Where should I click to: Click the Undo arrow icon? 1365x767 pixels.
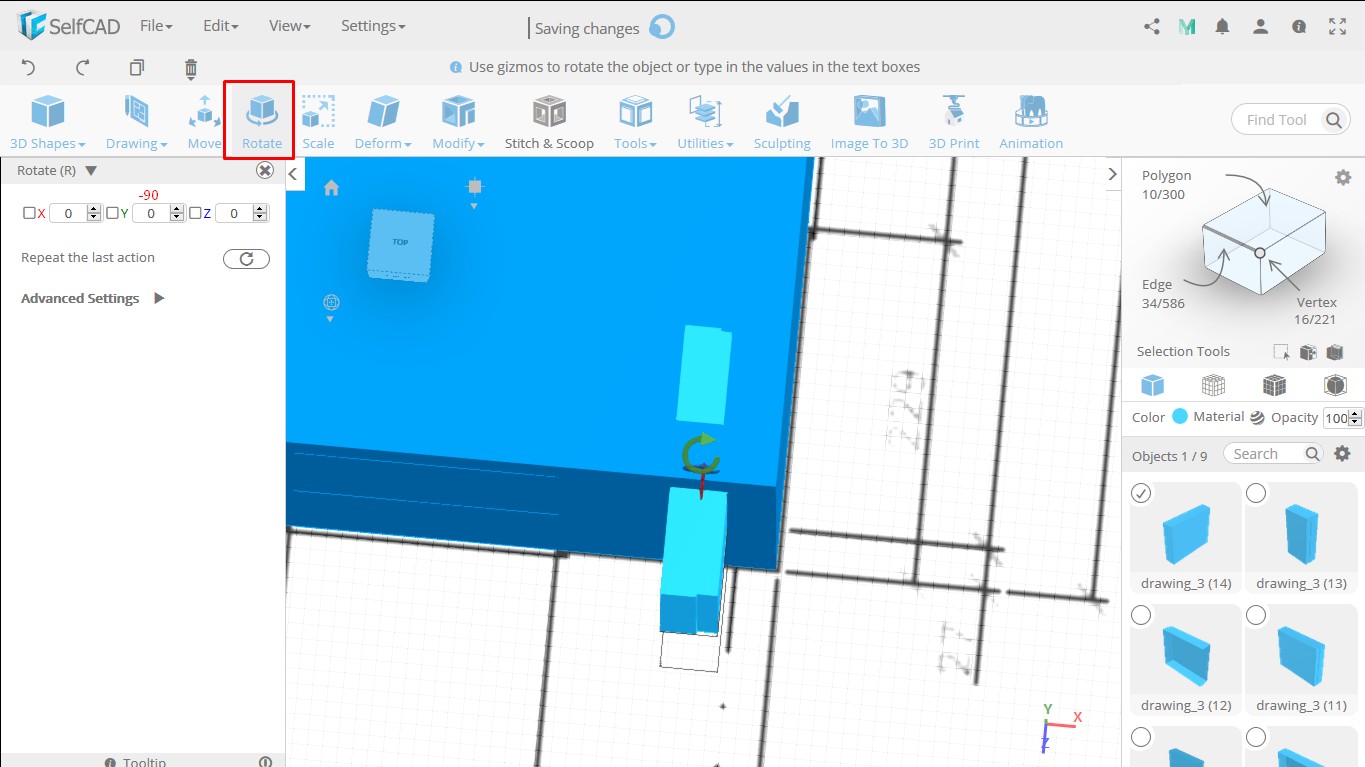pyautogui.click(x=28, y=68)
